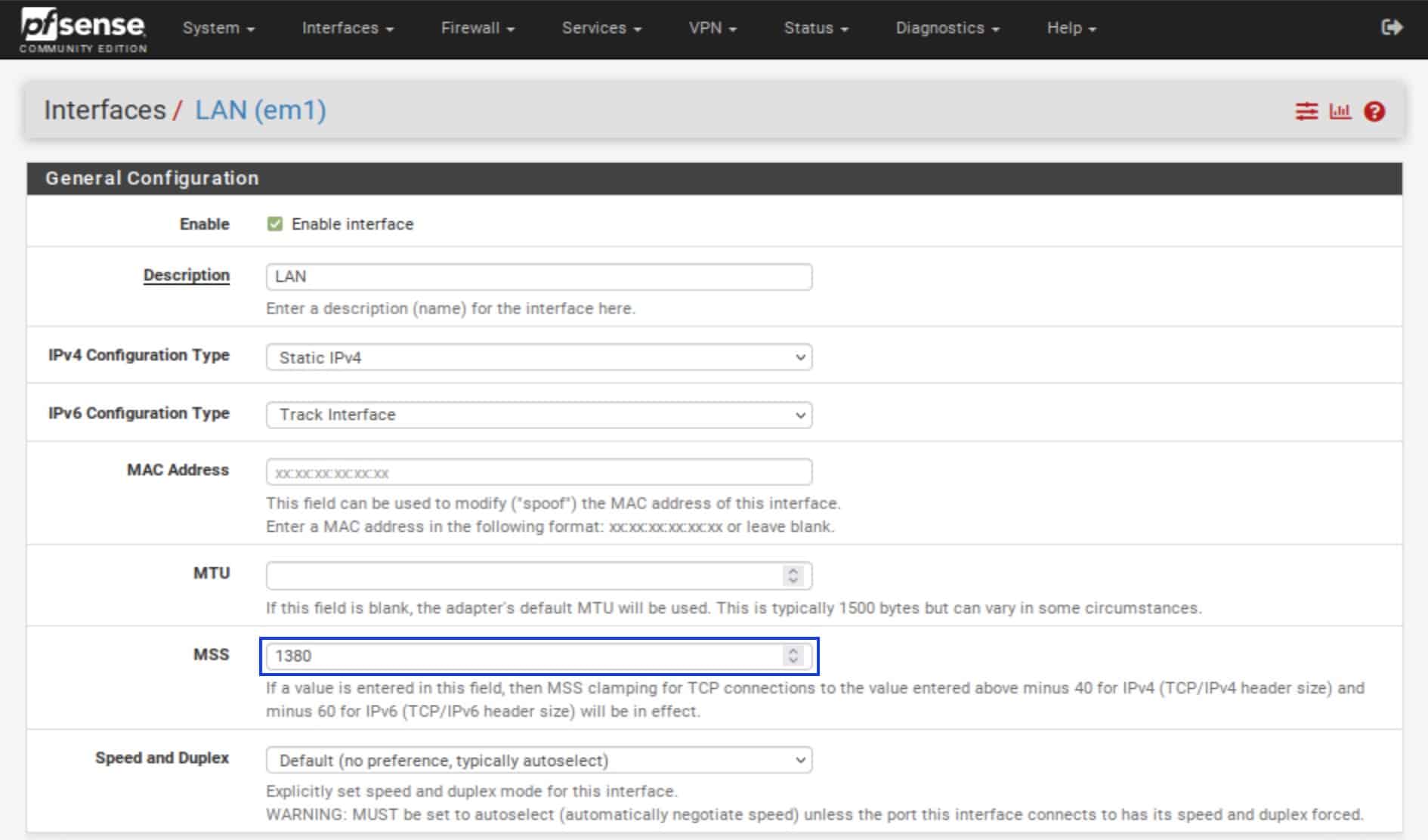The width and height of the screenshot is (1428, 840).
Task: Expand the Speed and Duplex dropdown
Action: coord(539,760)
